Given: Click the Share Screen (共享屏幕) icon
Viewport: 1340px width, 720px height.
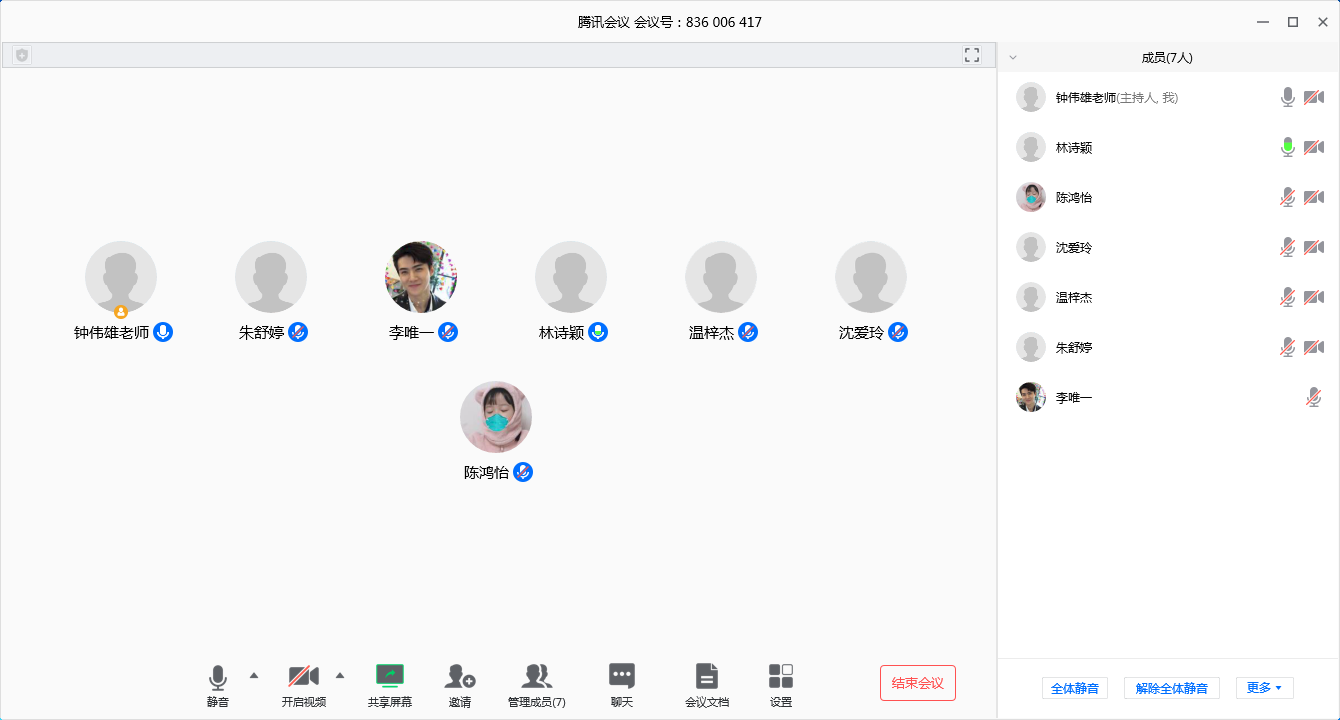Looking at the screenshot, I should coord(389,677).
